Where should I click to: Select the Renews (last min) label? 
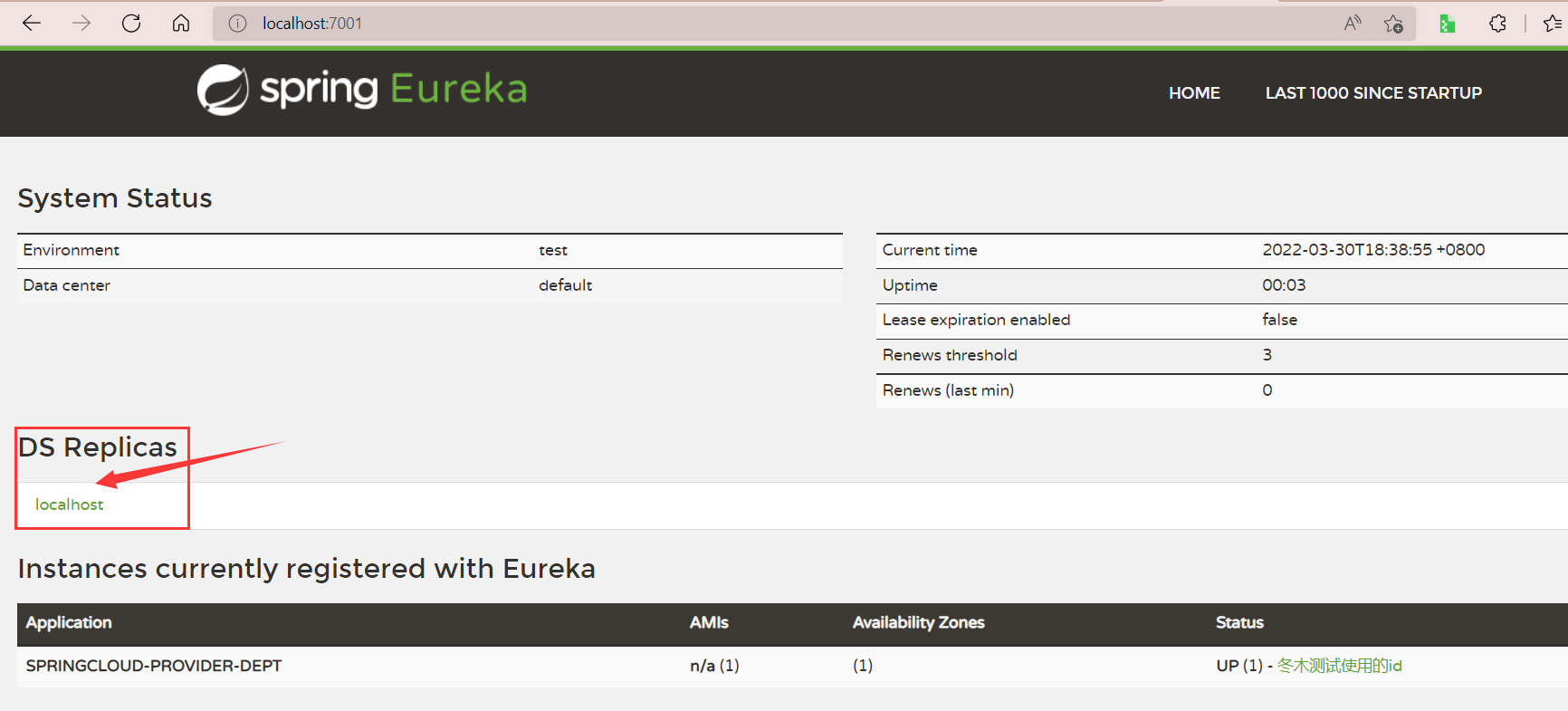(948, 390)
